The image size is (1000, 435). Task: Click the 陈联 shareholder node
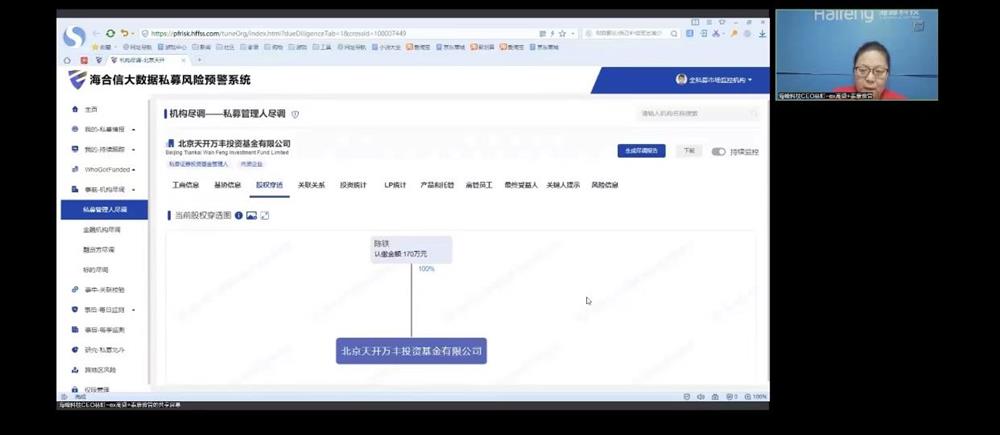(x=411, y=249)
